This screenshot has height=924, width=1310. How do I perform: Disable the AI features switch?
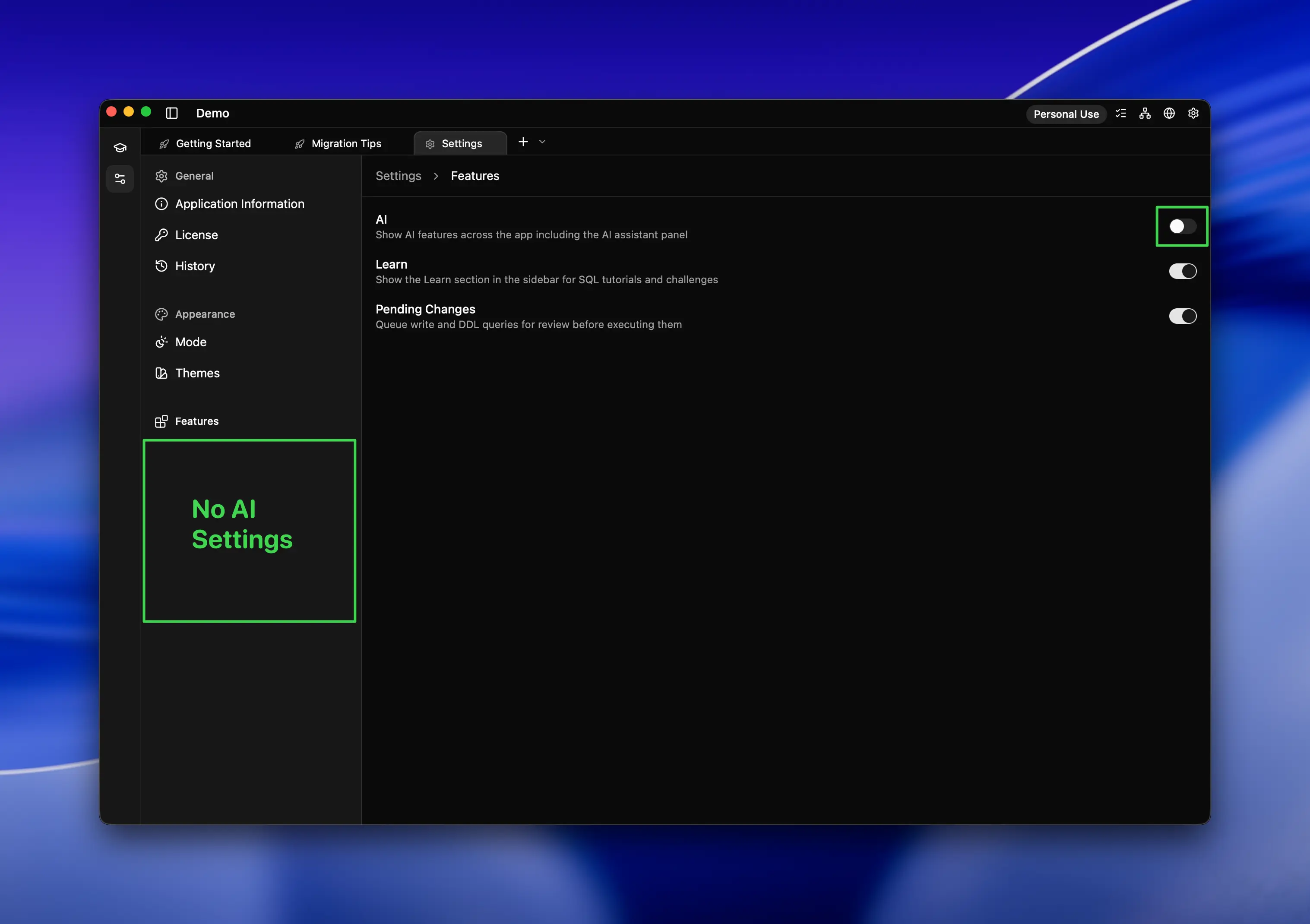point(1182,226)
